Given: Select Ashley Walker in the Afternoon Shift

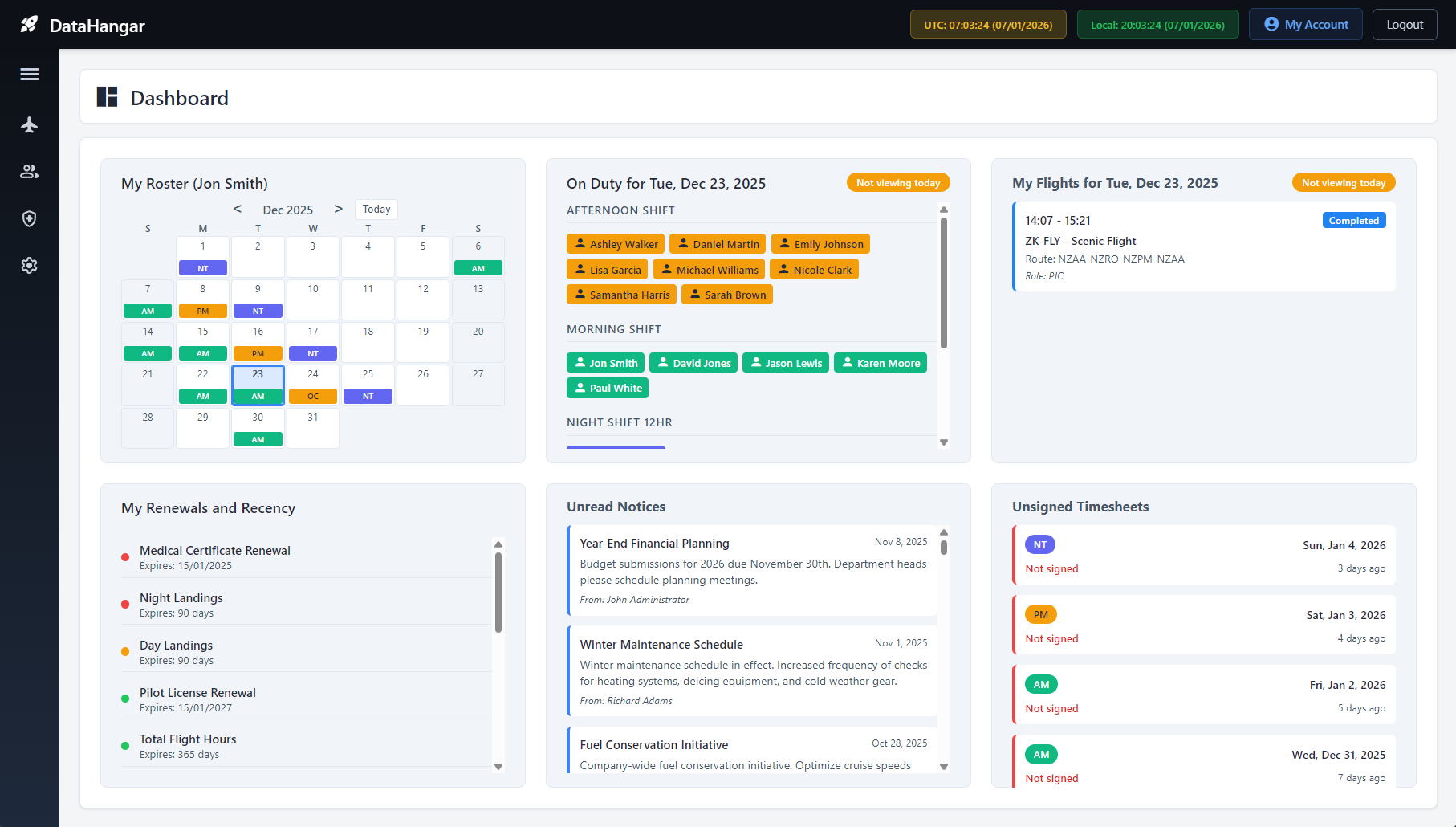Looking at the screenshot, I should pos(615,243).
